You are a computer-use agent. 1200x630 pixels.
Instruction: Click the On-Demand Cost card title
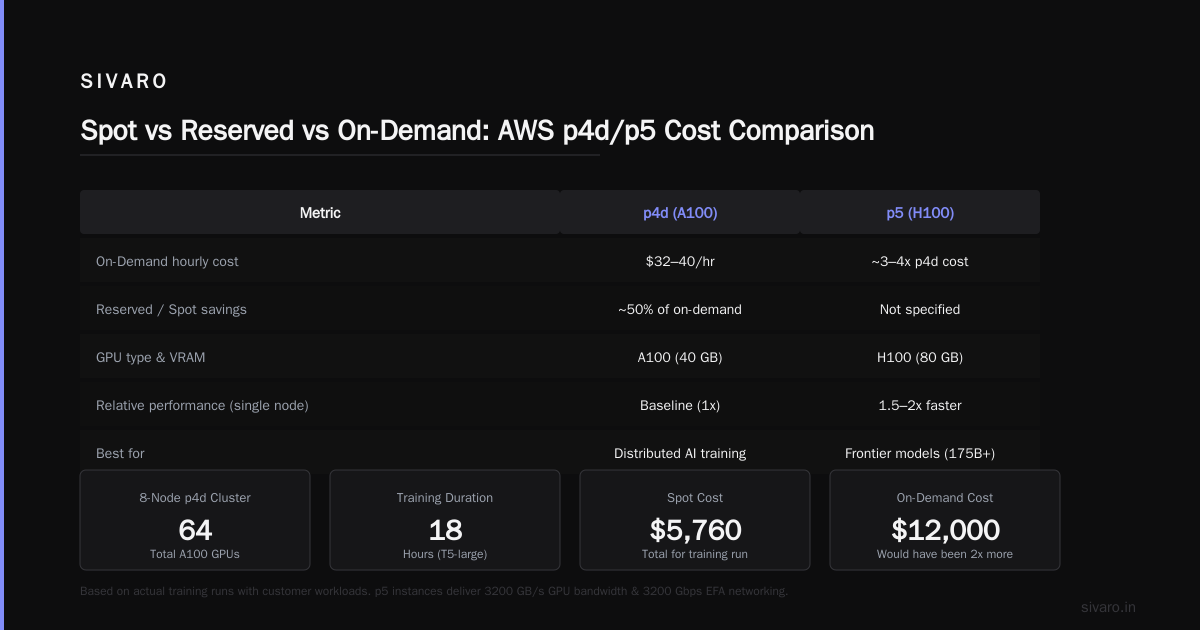coord(945,497)
